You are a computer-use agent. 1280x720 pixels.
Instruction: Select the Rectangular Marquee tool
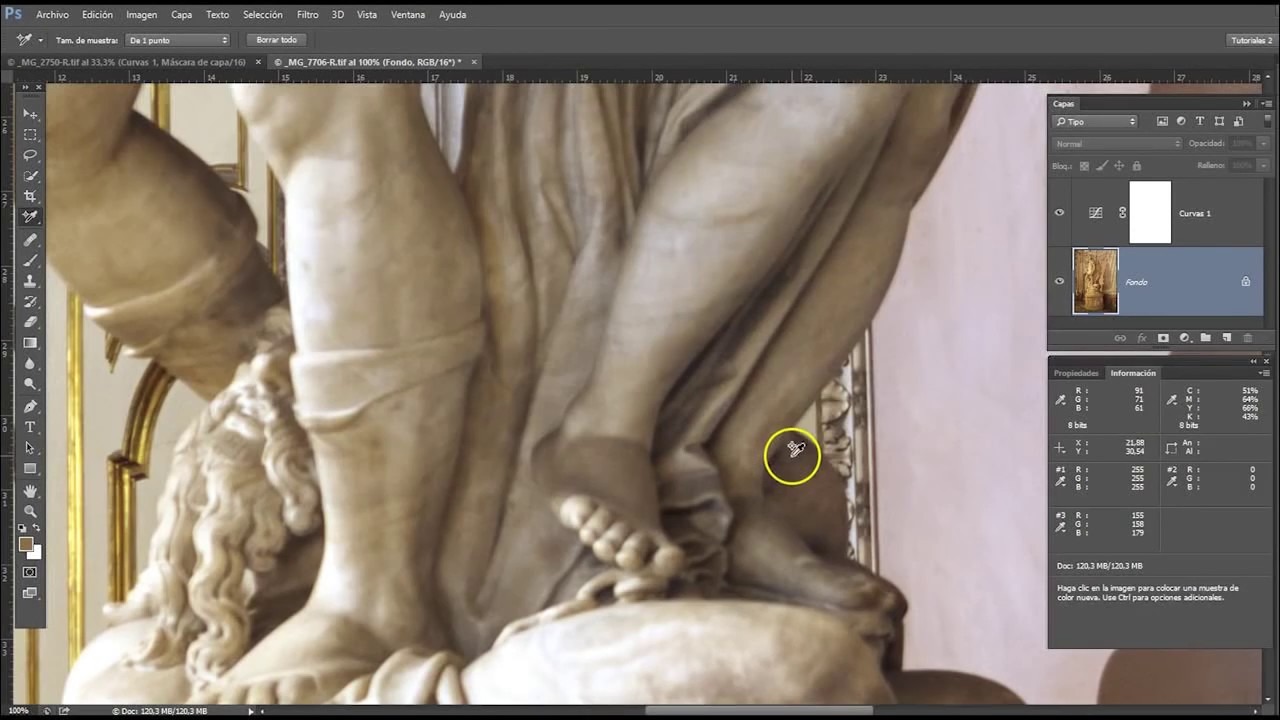pyautogui.click(x=30, y=135)
